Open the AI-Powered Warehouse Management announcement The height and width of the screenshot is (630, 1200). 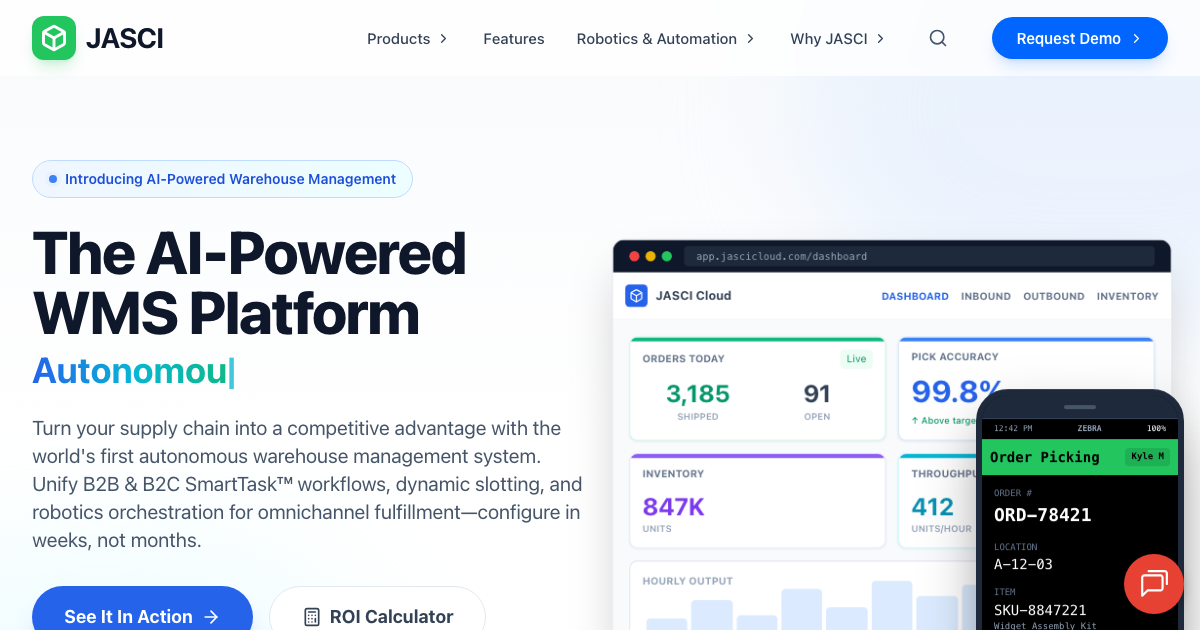222,179
